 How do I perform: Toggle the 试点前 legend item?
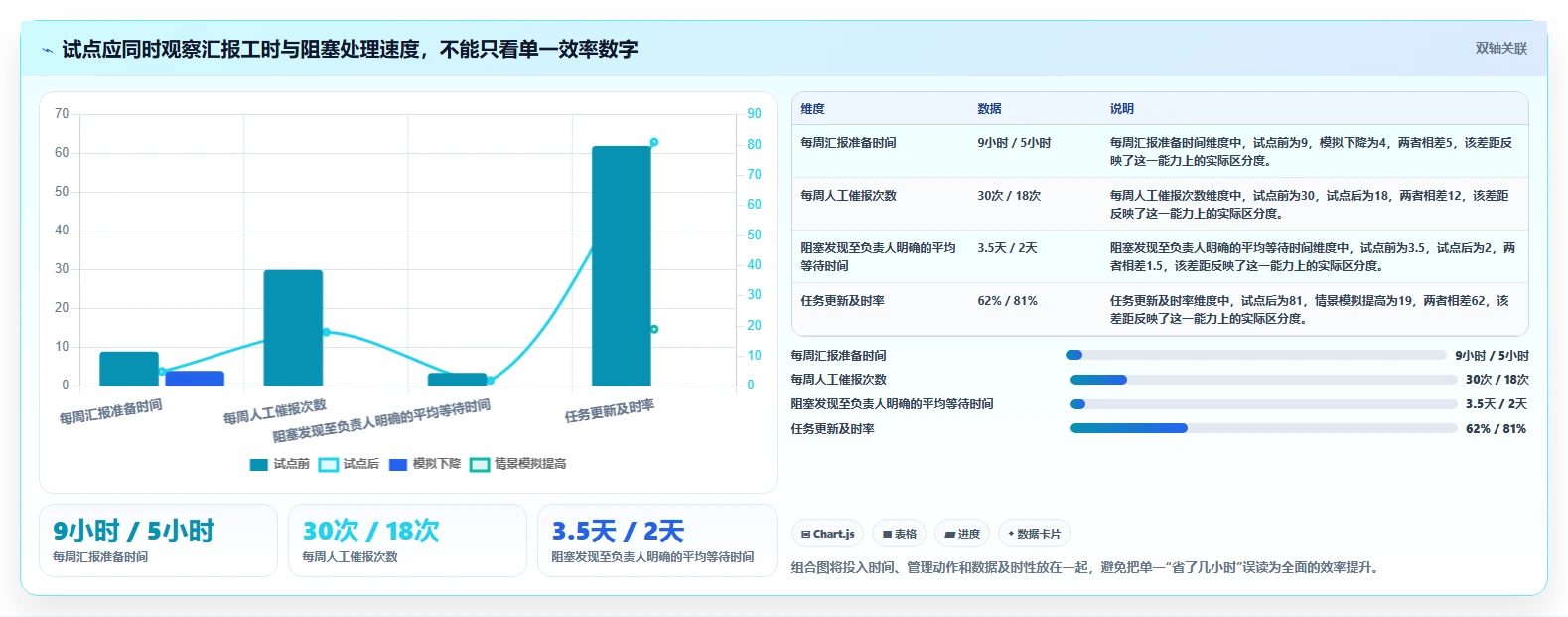[x=279, y=464]
